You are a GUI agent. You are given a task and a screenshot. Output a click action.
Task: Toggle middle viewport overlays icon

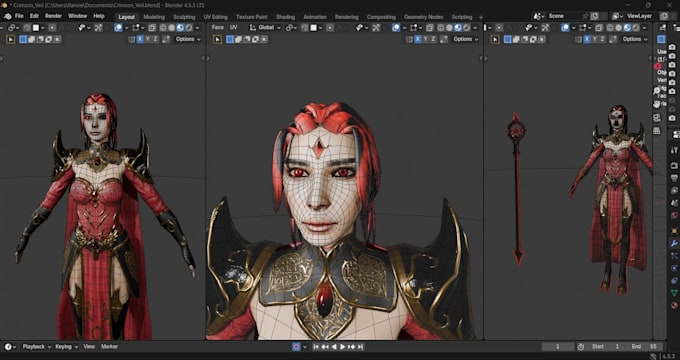(x=396, y=27)
